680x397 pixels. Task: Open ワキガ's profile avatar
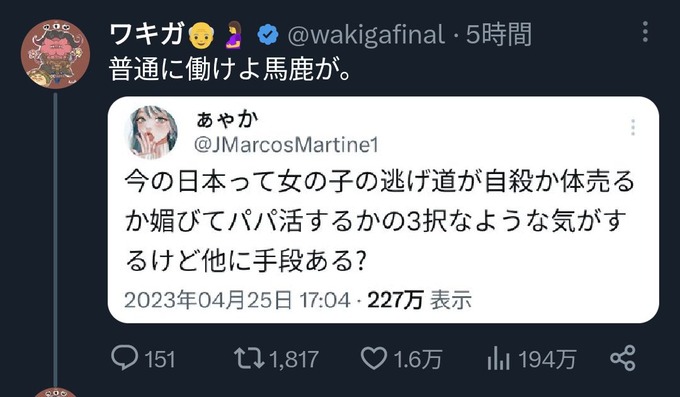(56, 54)
